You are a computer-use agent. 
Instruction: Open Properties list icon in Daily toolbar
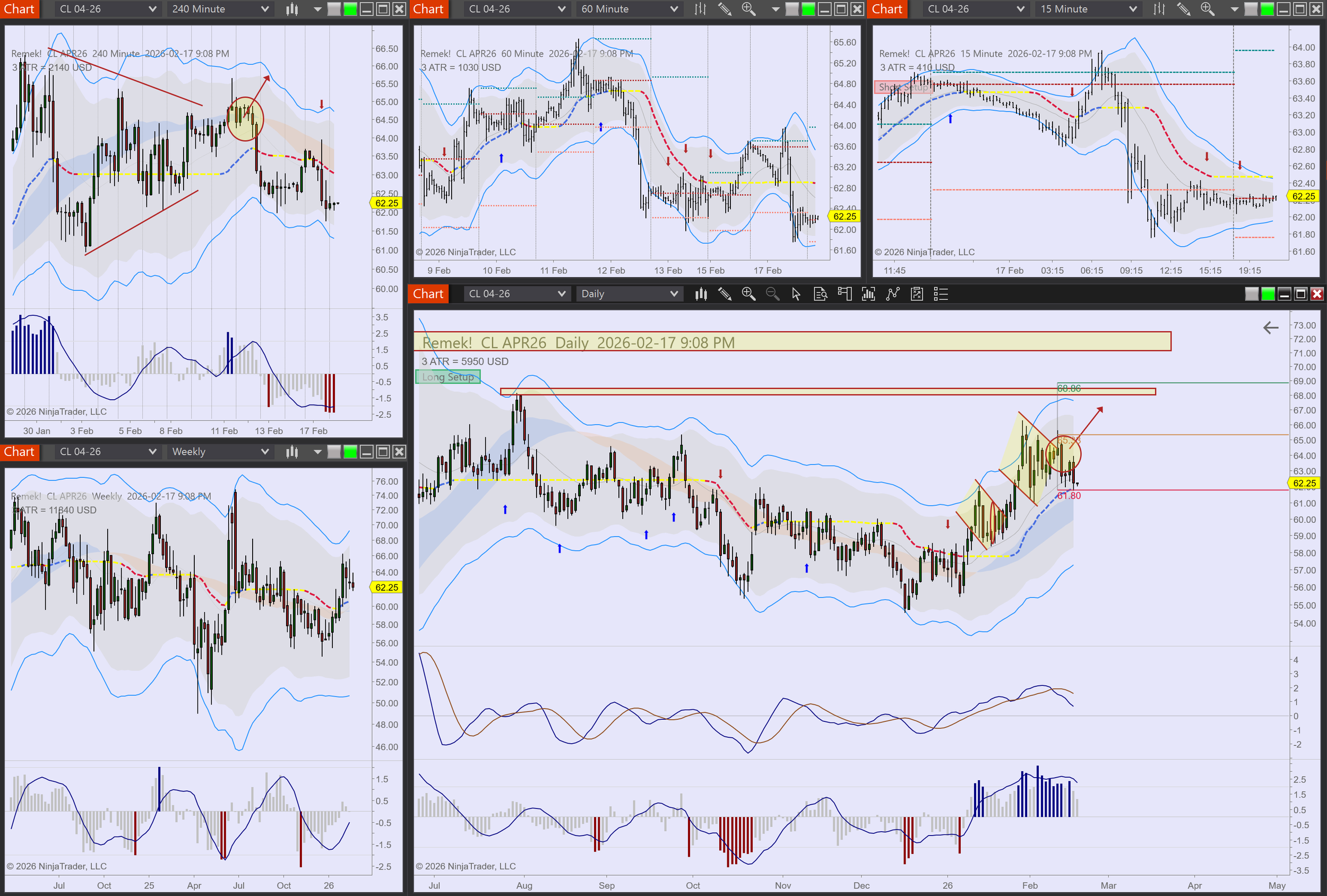pos(941,294)
